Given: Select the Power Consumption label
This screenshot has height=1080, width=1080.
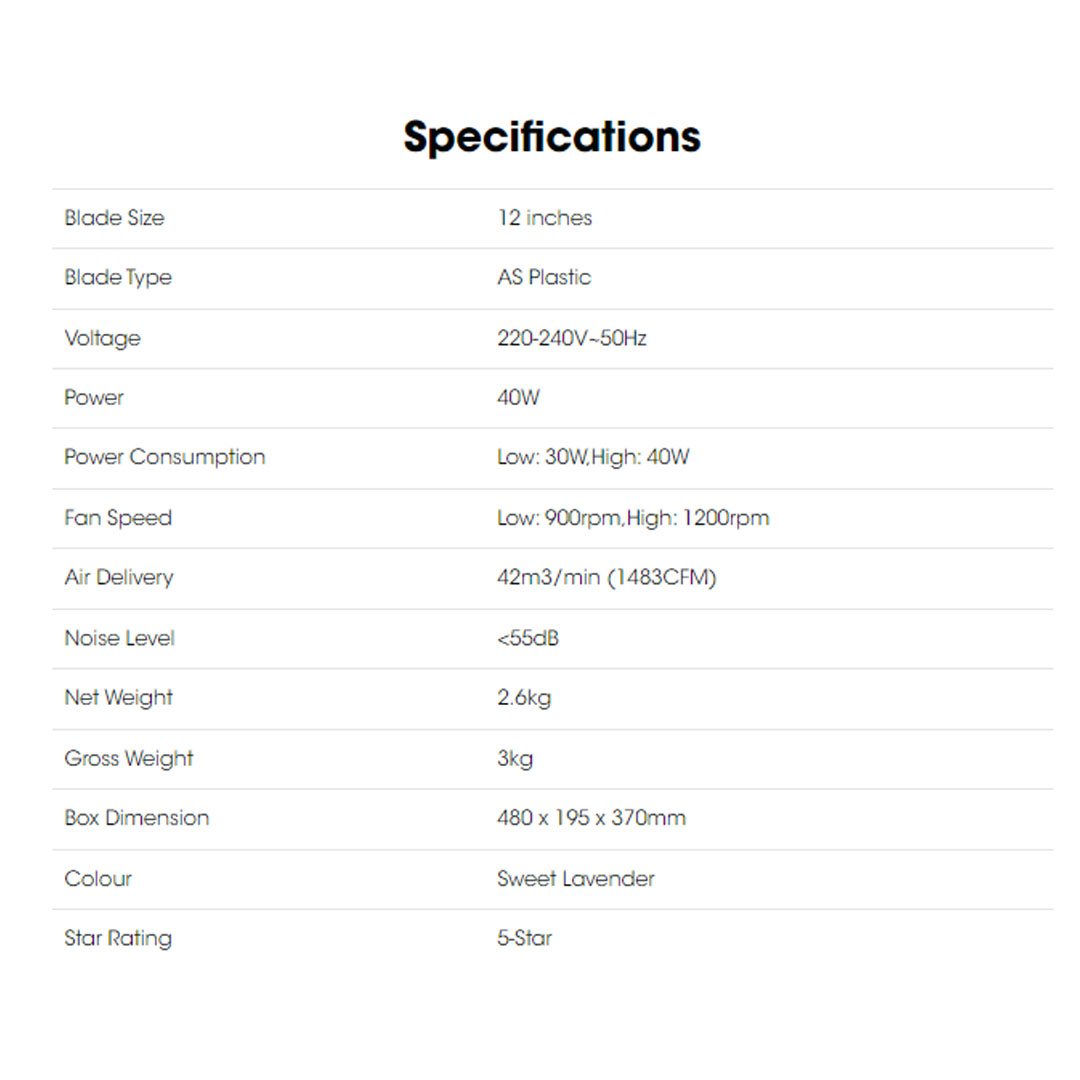Looking at the screenshot, I should tap(165, 457).
